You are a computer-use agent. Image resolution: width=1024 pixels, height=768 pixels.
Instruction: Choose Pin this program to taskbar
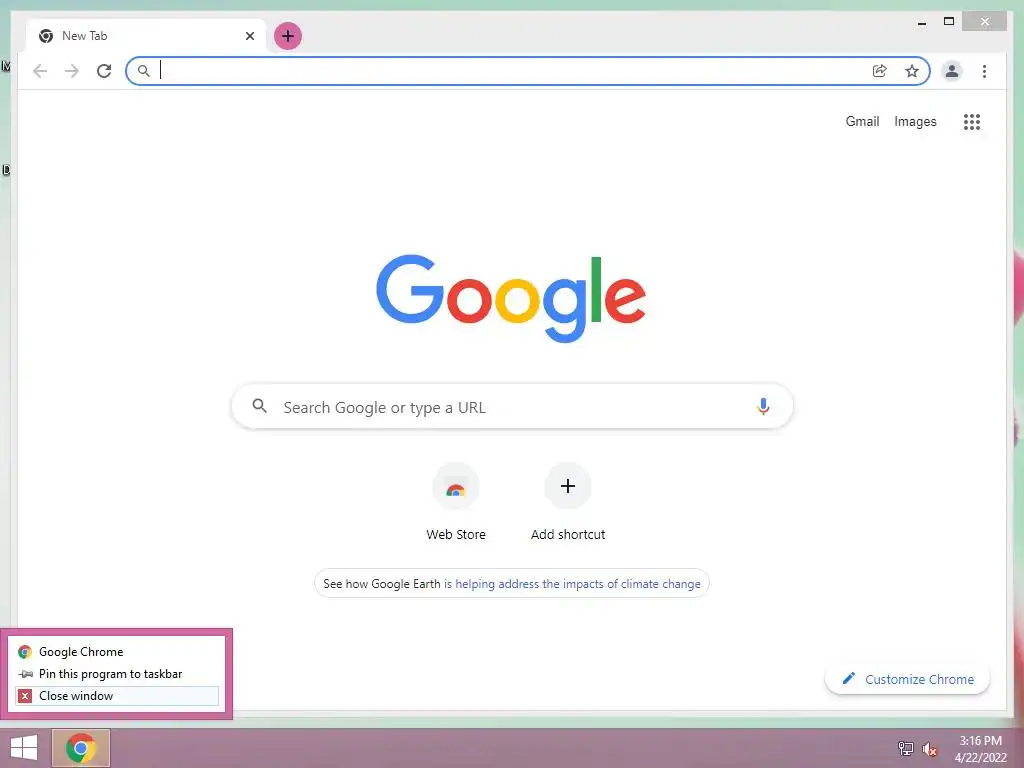coord(117,674)
